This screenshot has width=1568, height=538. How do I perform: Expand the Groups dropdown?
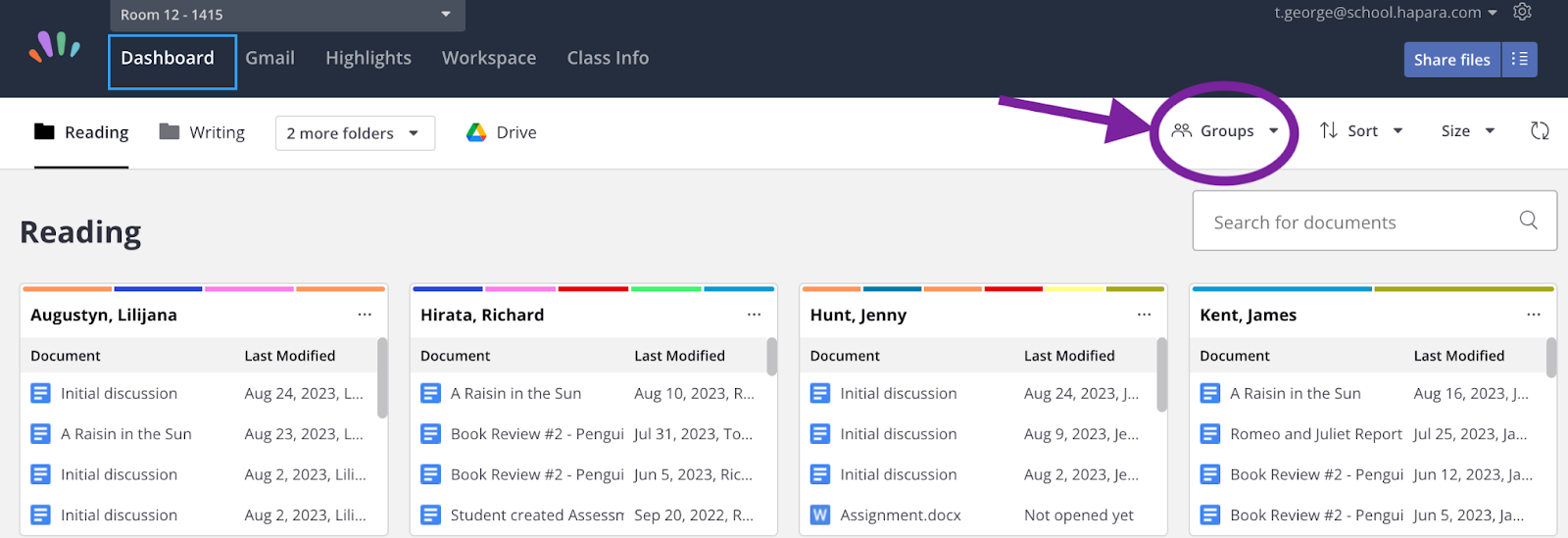pos(1225,130)
